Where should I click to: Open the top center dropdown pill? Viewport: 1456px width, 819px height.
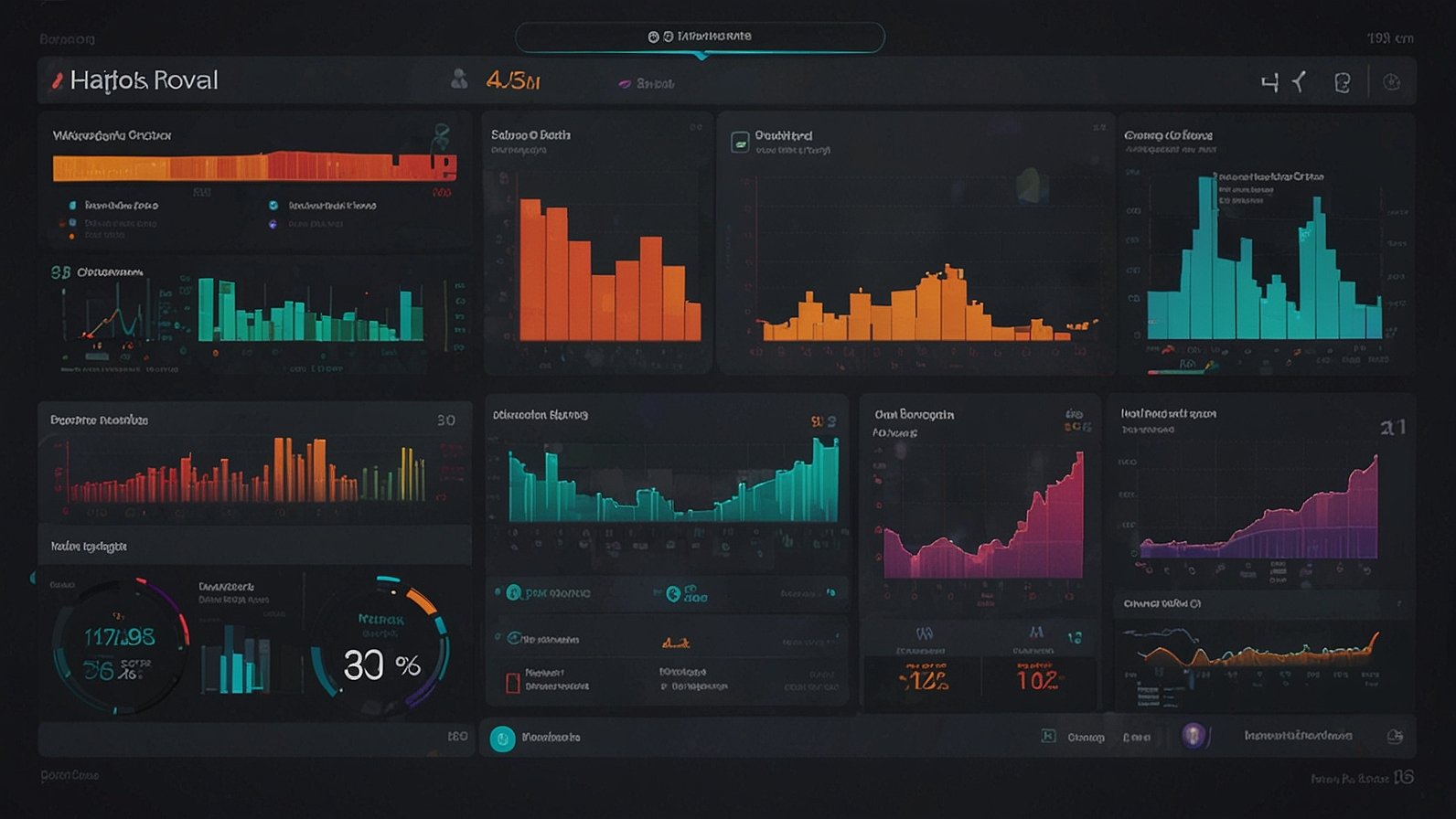pyautogui.click(x=700, y=37)
